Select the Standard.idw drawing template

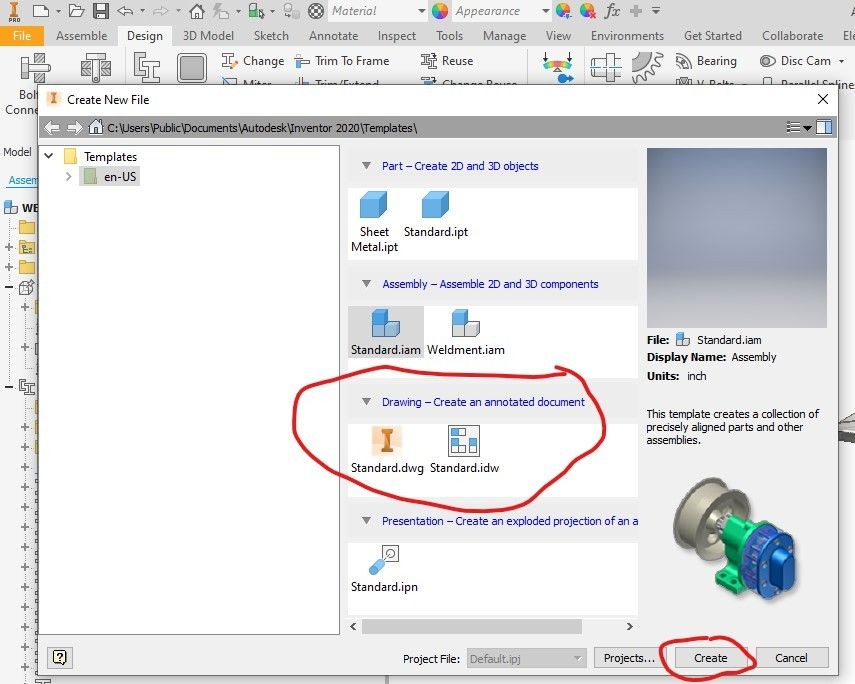coord(464,450)
